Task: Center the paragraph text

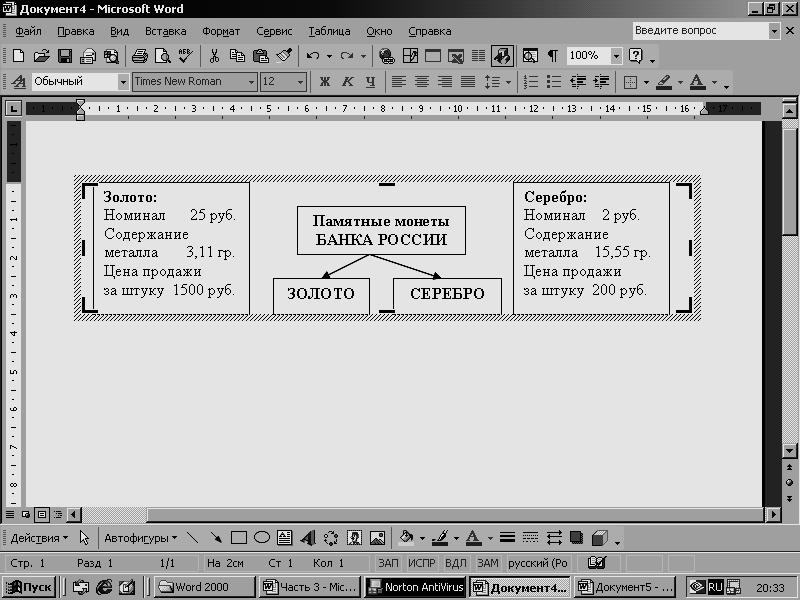Action: click(421, 82)
